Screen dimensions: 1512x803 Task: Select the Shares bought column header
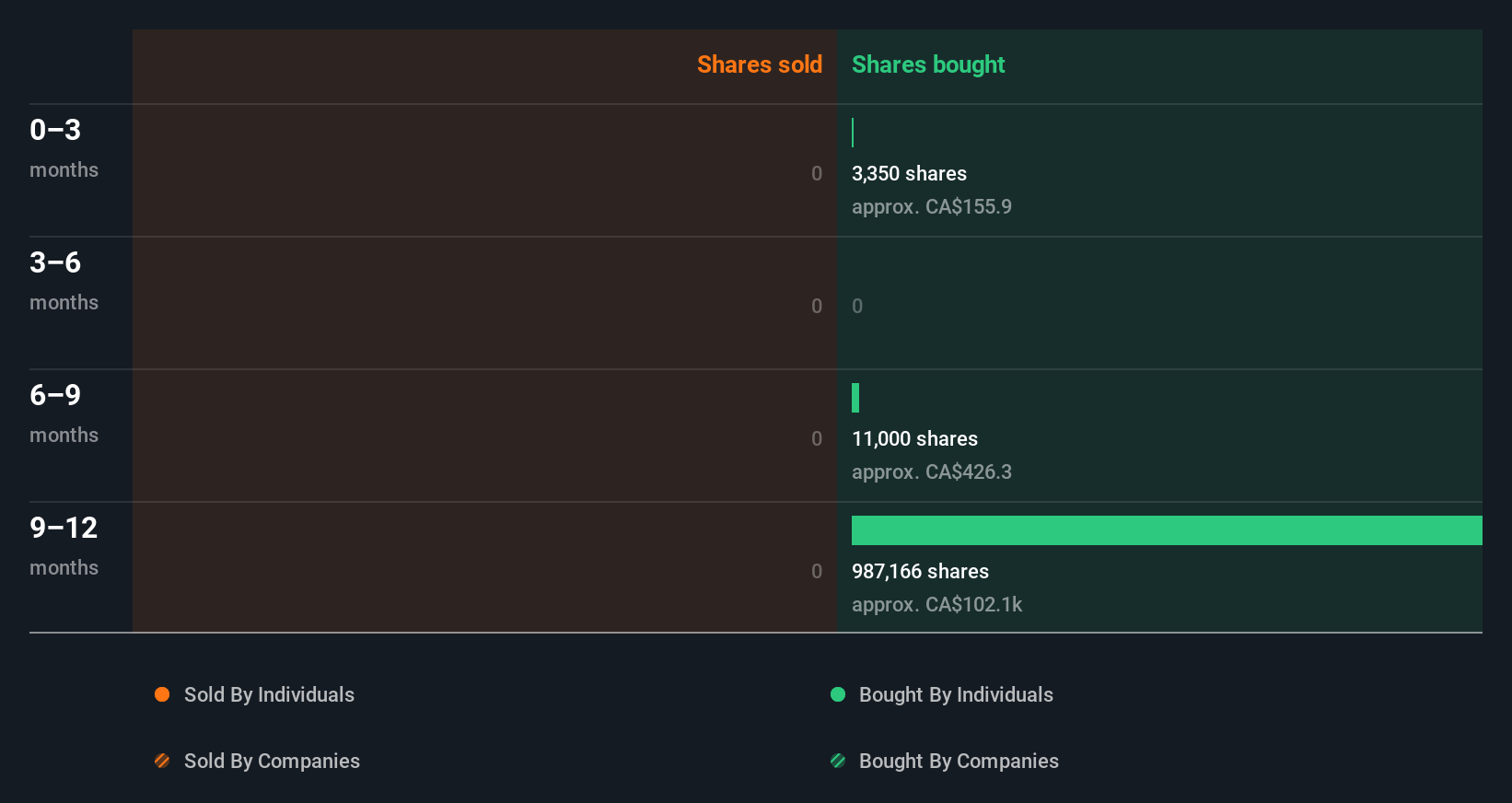[x=928, y=64]
